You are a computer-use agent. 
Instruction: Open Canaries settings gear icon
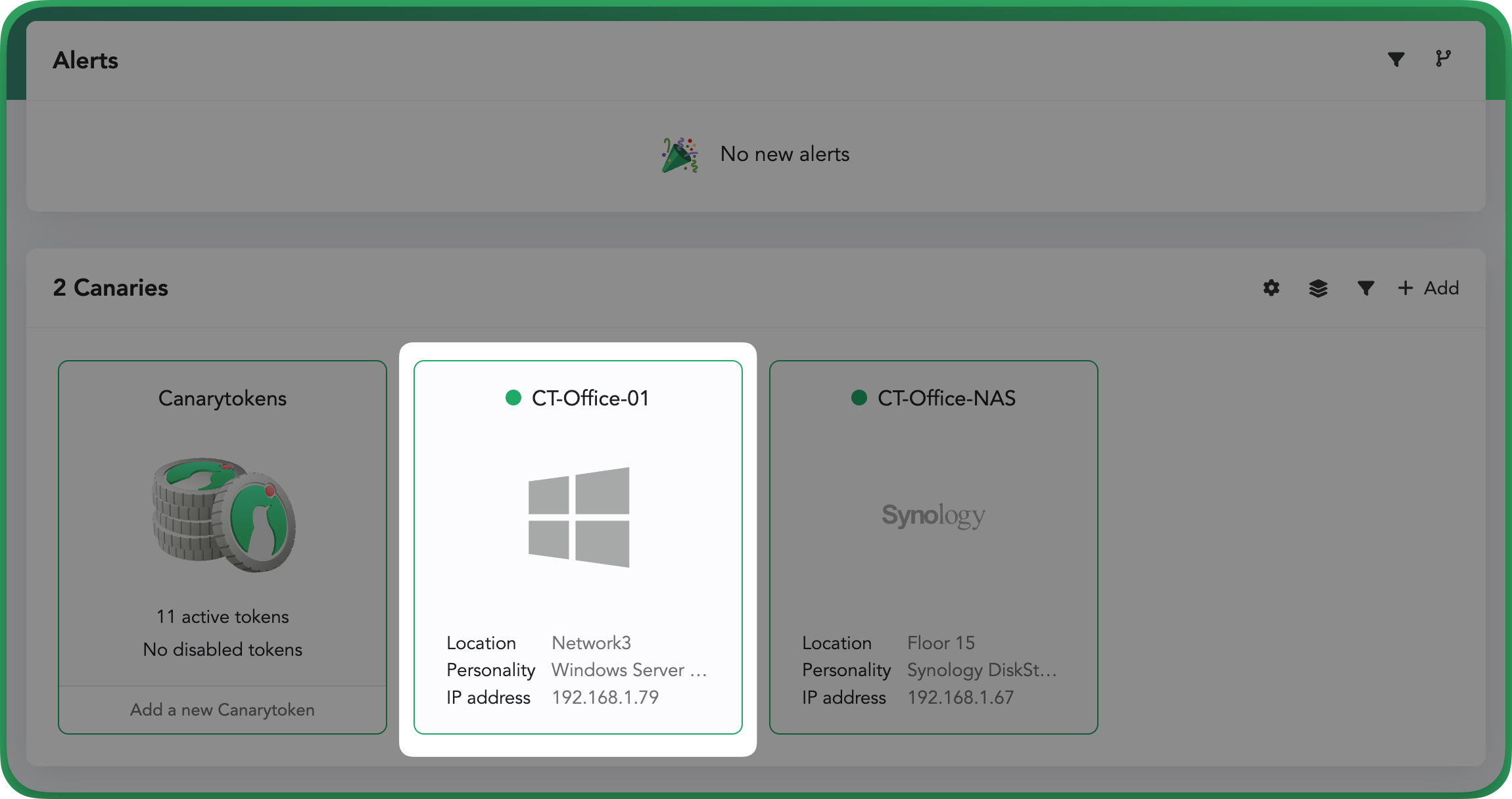pos(1271,288)
